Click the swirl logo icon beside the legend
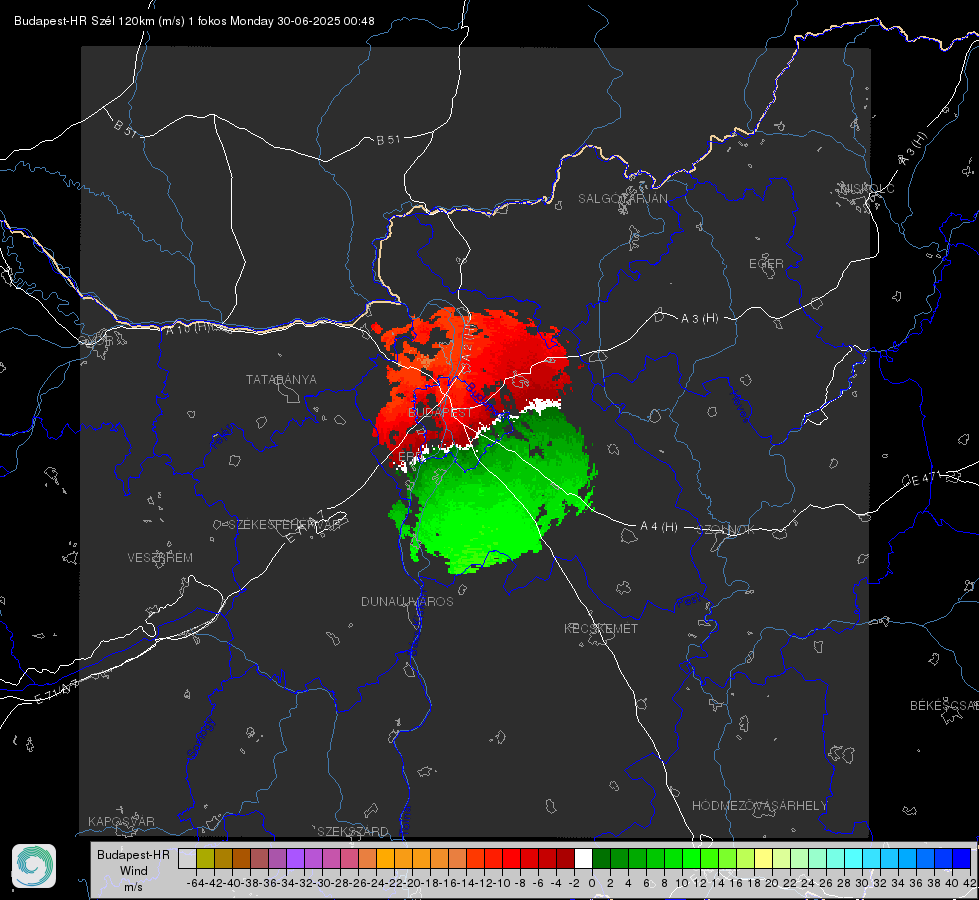Image resolution: width=979 pixels, height=900 pixels. pyautogui.click(x=34, y=866)
